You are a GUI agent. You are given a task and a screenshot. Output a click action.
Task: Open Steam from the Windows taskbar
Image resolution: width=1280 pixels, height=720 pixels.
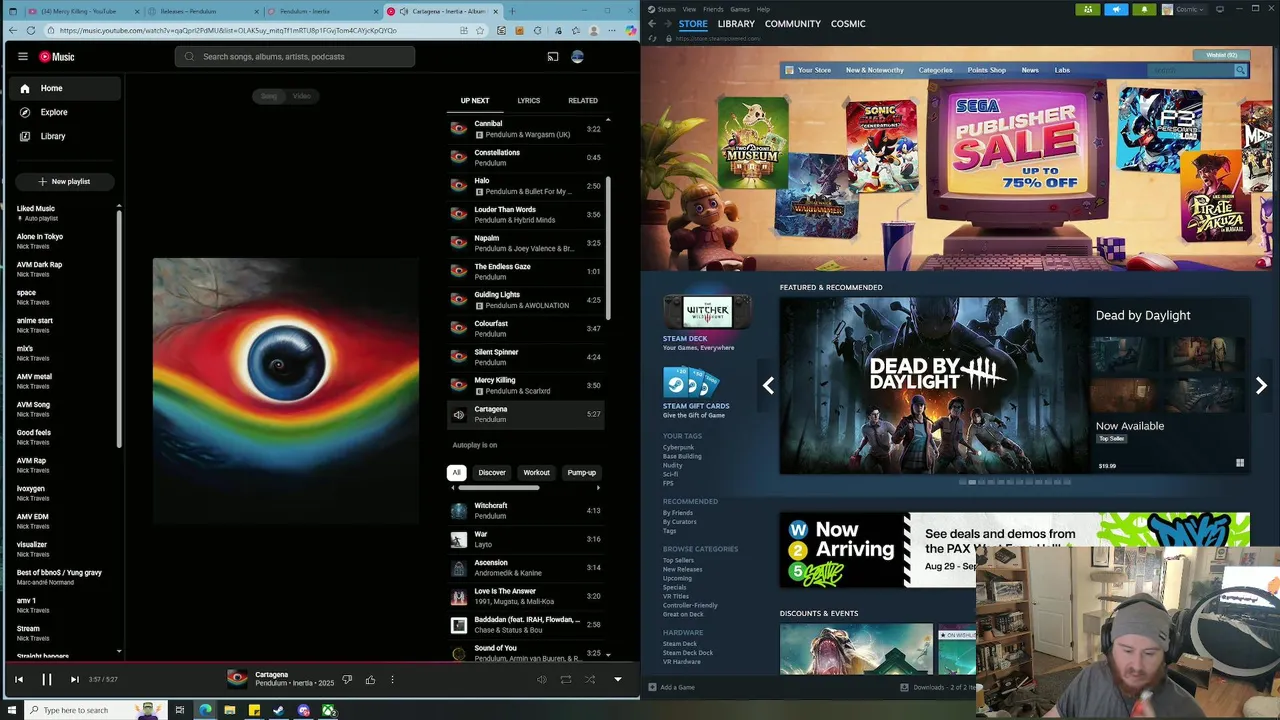279,710
